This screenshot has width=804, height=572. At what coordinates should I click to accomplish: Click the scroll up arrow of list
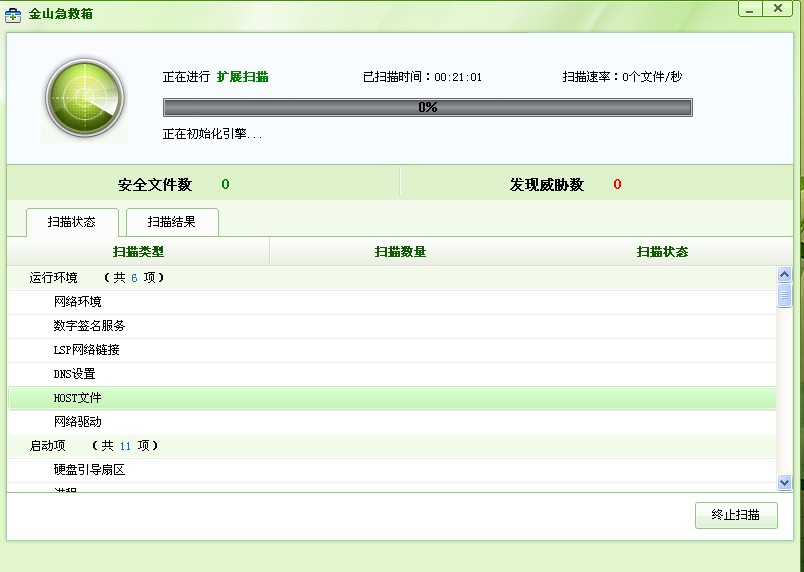784,275
